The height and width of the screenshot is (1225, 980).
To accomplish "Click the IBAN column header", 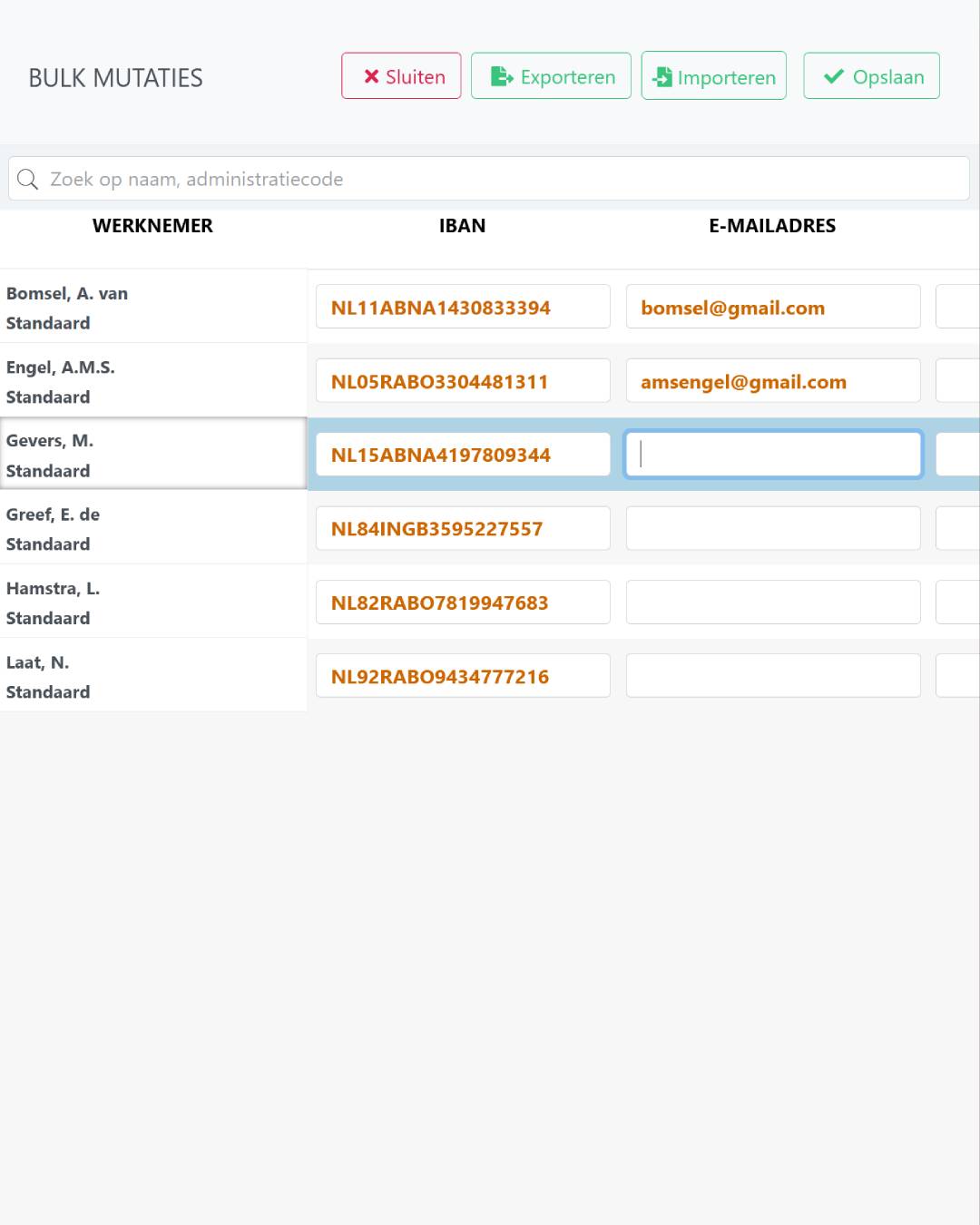I will click(462, 226).
